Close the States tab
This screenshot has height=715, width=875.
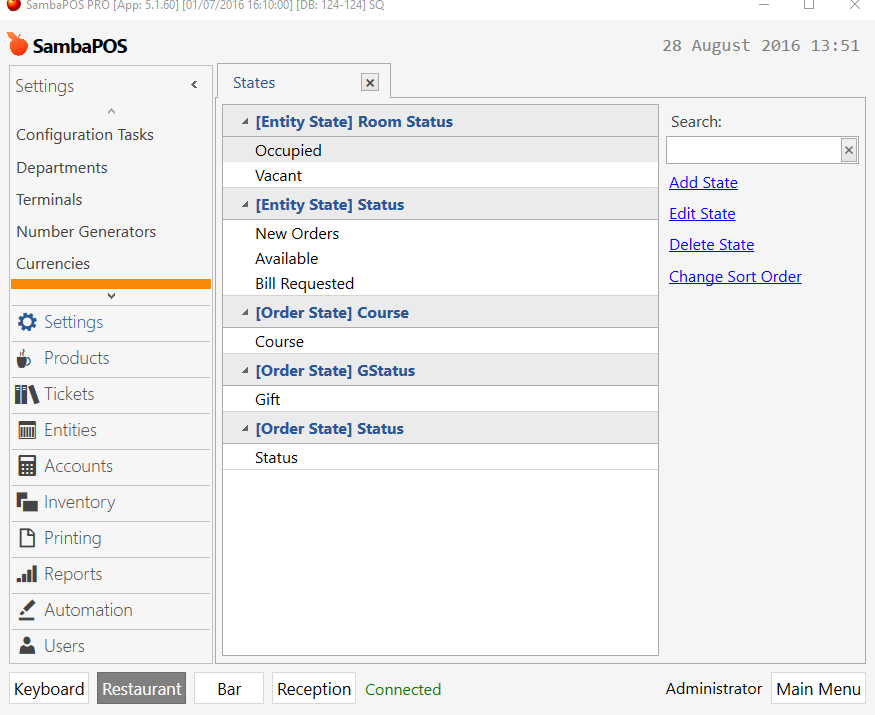pyautogui.click(x=369, y=83)
